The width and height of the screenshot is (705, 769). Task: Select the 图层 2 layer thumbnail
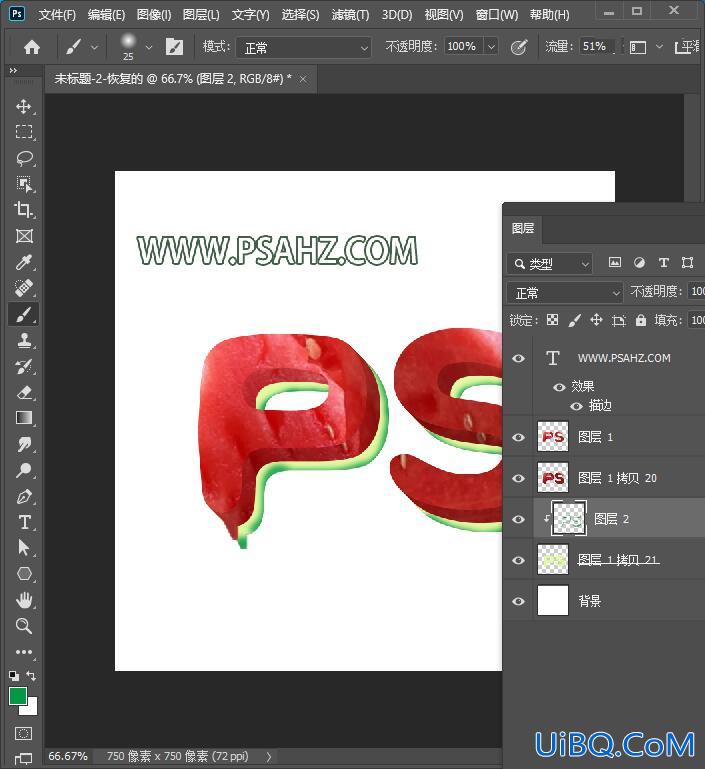(x=569, y=518)
